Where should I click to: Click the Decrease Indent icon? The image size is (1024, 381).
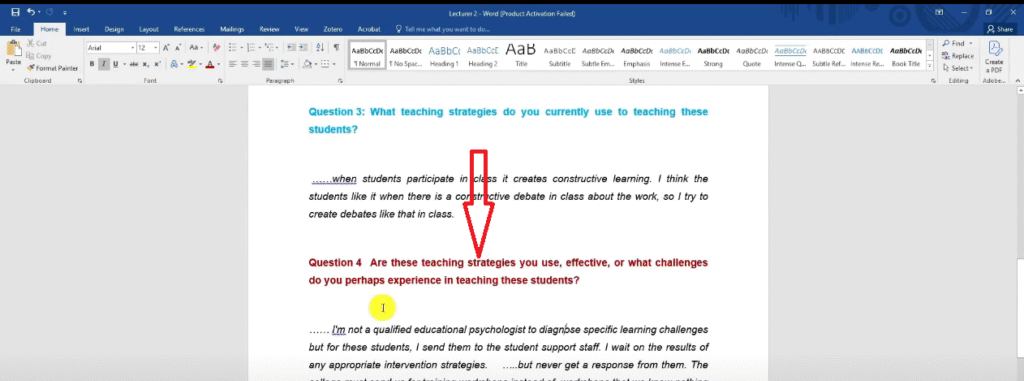point(291,48)
